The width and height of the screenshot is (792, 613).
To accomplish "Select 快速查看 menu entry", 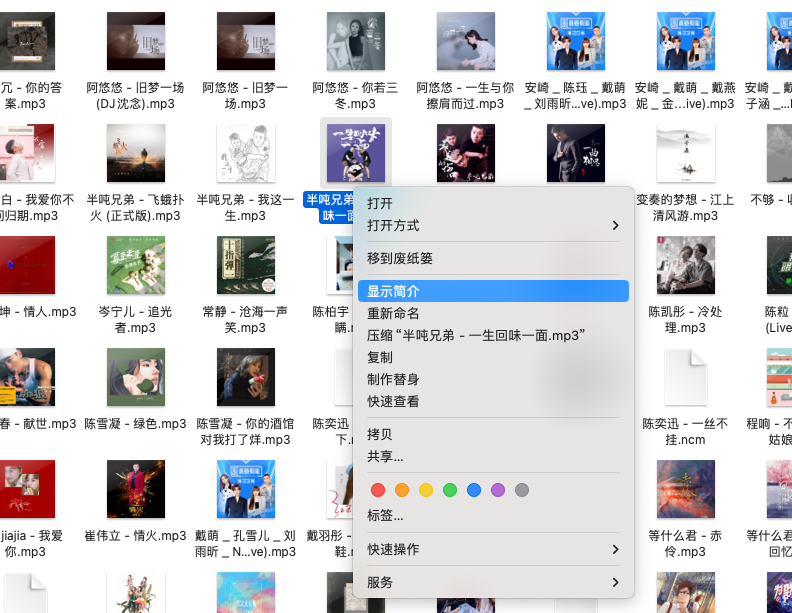I will pyautogui.click(x=493, y=401).
